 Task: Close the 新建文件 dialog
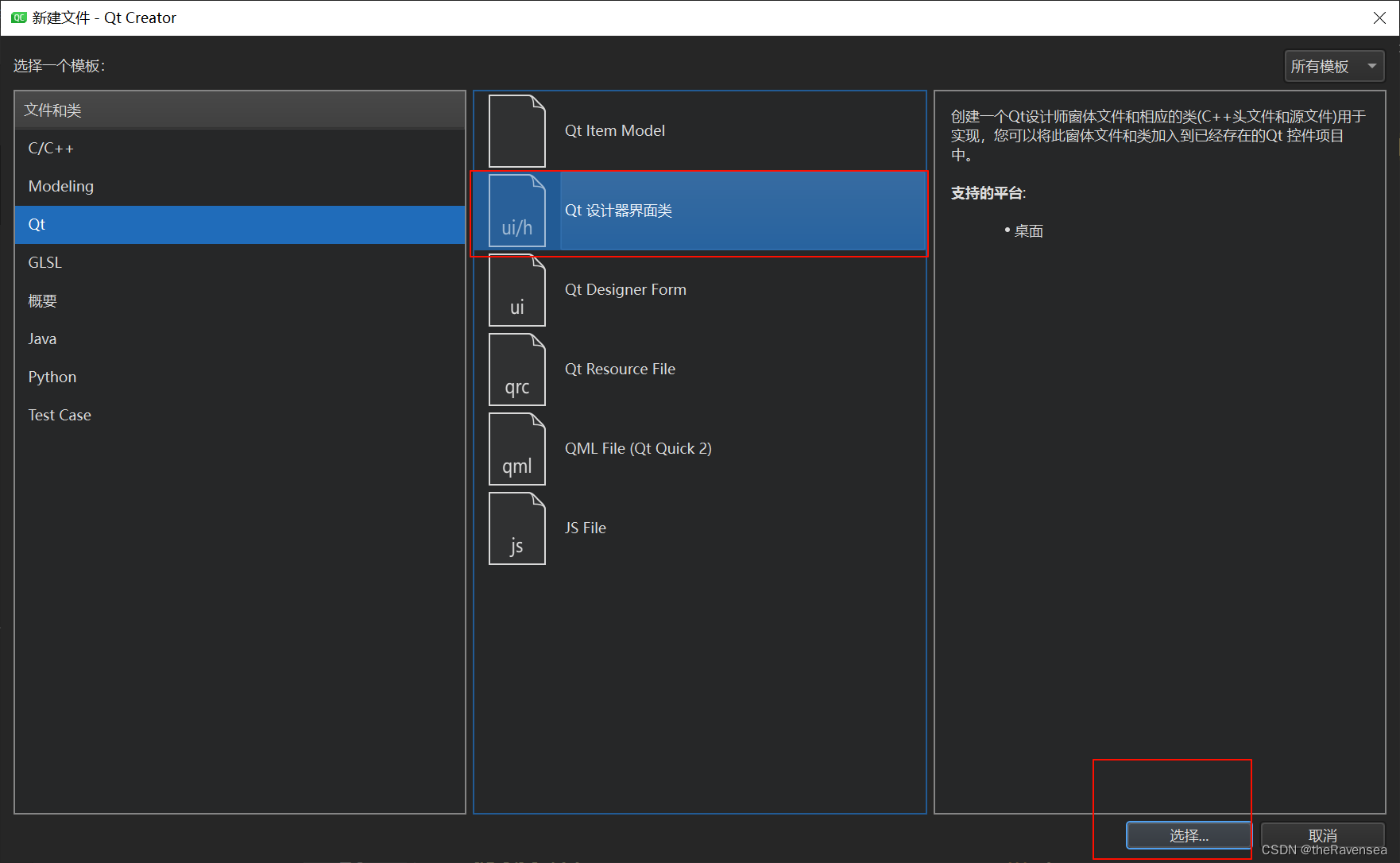(1379, 17)
